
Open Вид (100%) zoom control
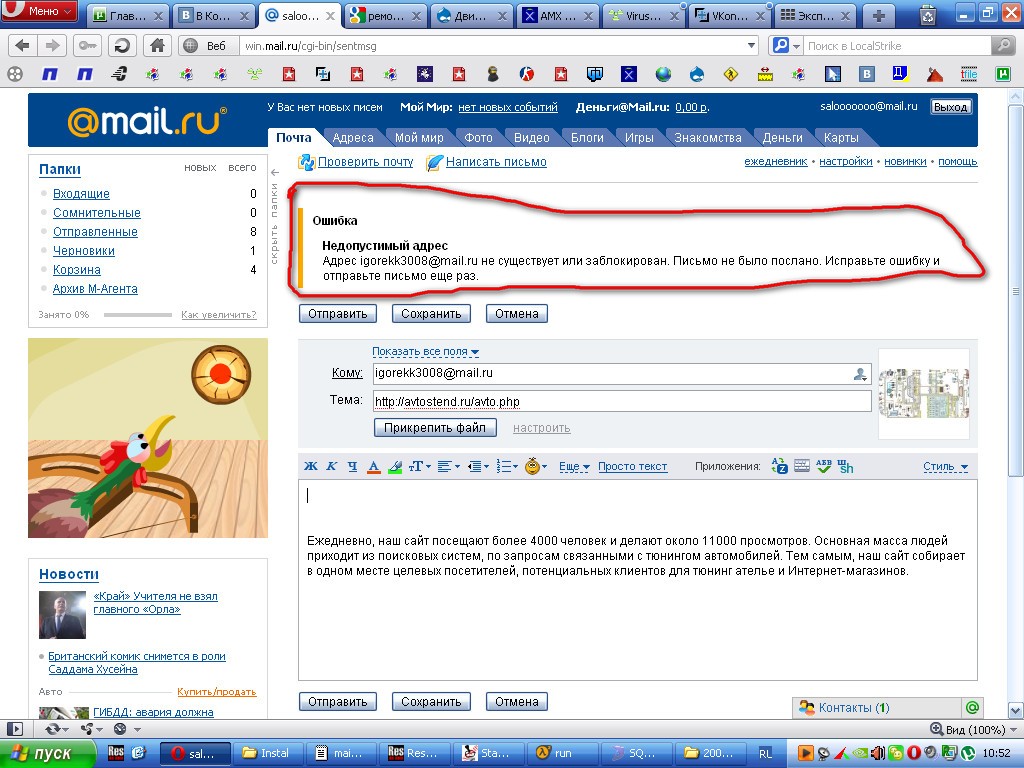973,729
